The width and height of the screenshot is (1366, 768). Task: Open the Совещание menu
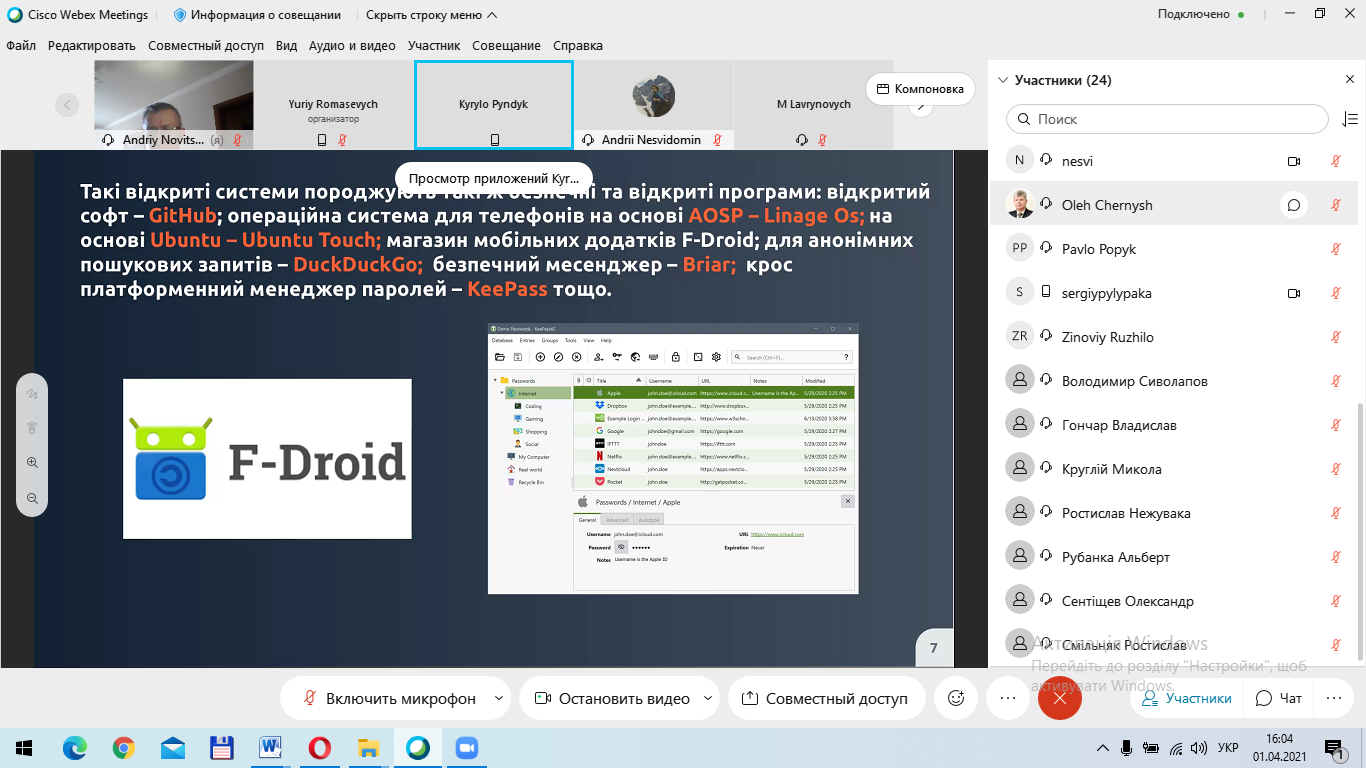(506, 45)
